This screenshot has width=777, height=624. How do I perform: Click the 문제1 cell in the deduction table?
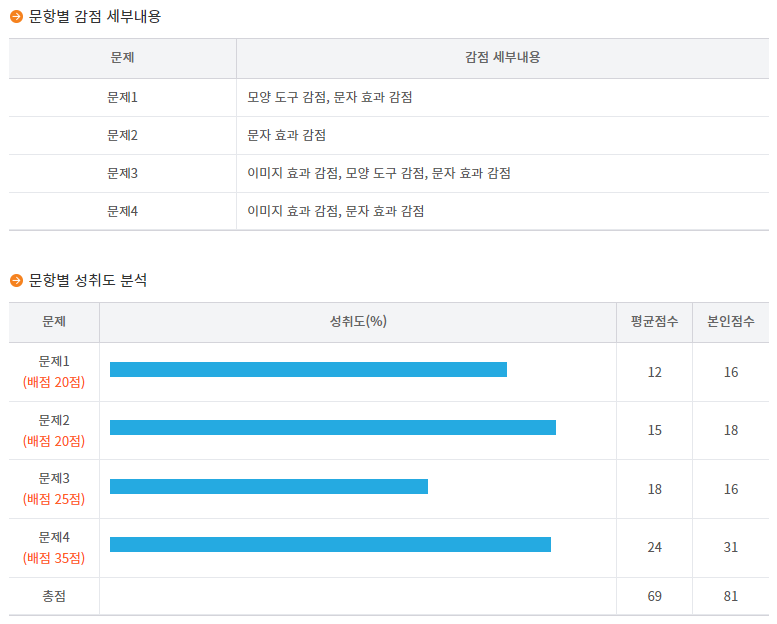(x=122, y=97)
